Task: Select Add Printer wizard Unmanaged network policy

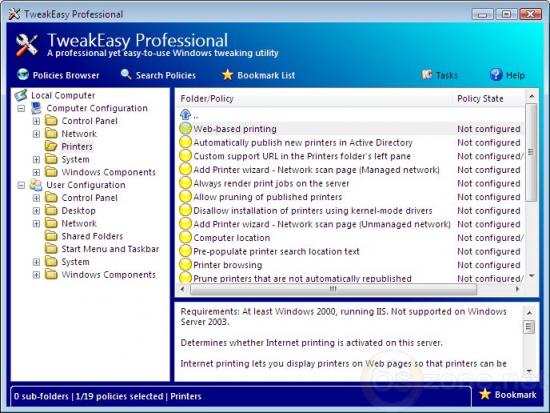Action: click(351, 224)
